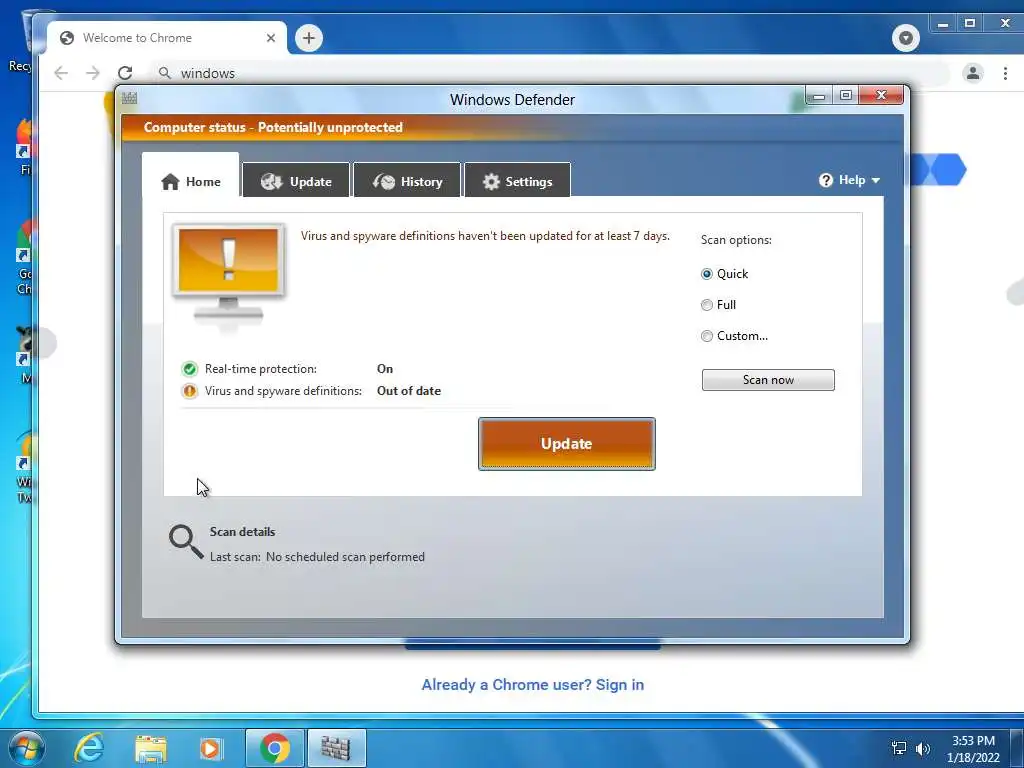Click the Chrome taskbar icon
Viewport: 1024px width, 768px height.
[275, 748]
